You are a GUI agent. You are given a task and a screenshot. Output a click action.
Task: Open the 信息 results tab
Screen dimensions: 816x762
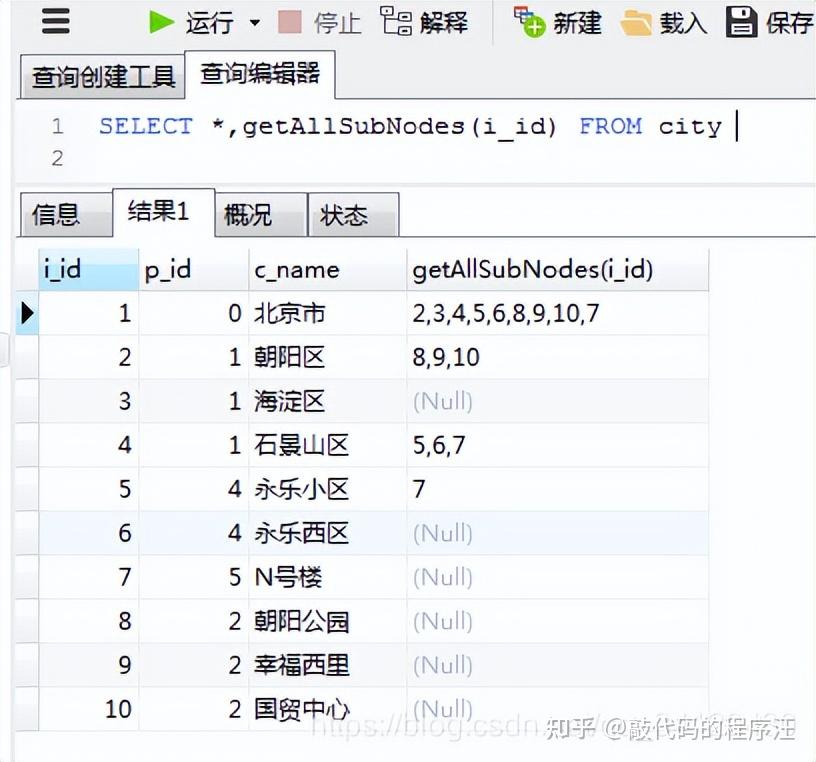(64, 213)
